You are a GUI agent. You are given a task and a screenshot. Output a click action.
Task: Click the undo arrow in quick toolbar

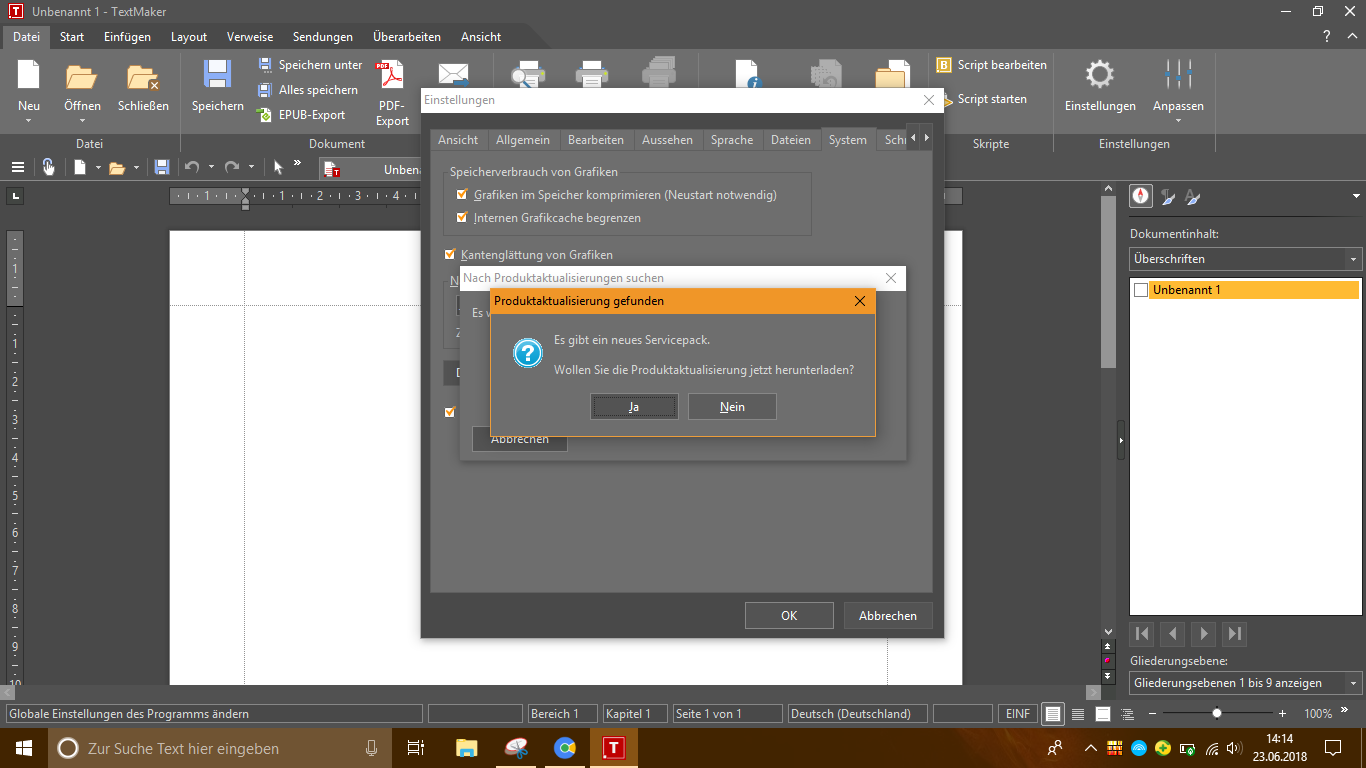click(x=192, y=167)
